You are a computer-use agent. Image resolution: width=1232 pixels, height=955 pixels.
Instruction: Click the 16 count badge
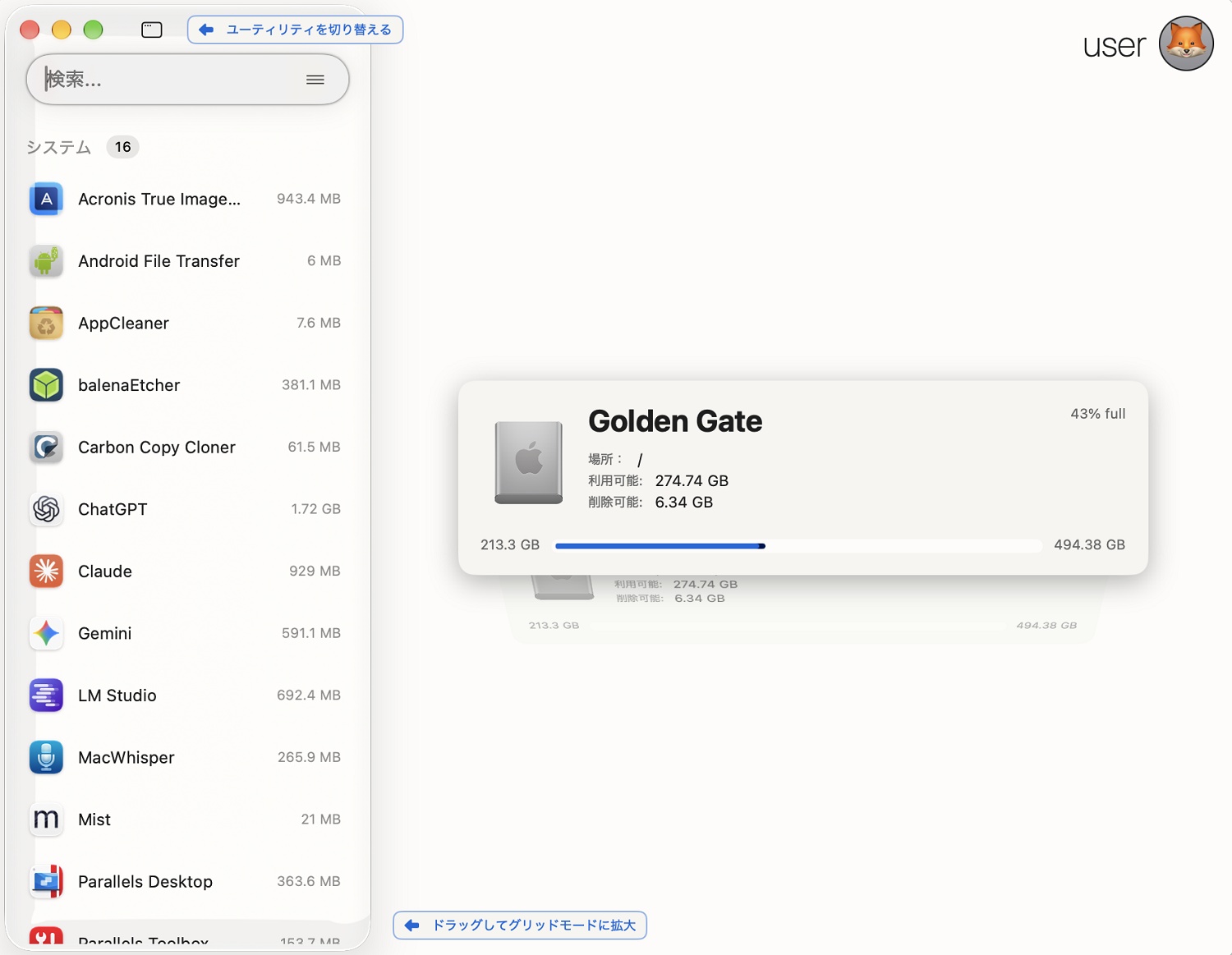(x=123, y=147)
